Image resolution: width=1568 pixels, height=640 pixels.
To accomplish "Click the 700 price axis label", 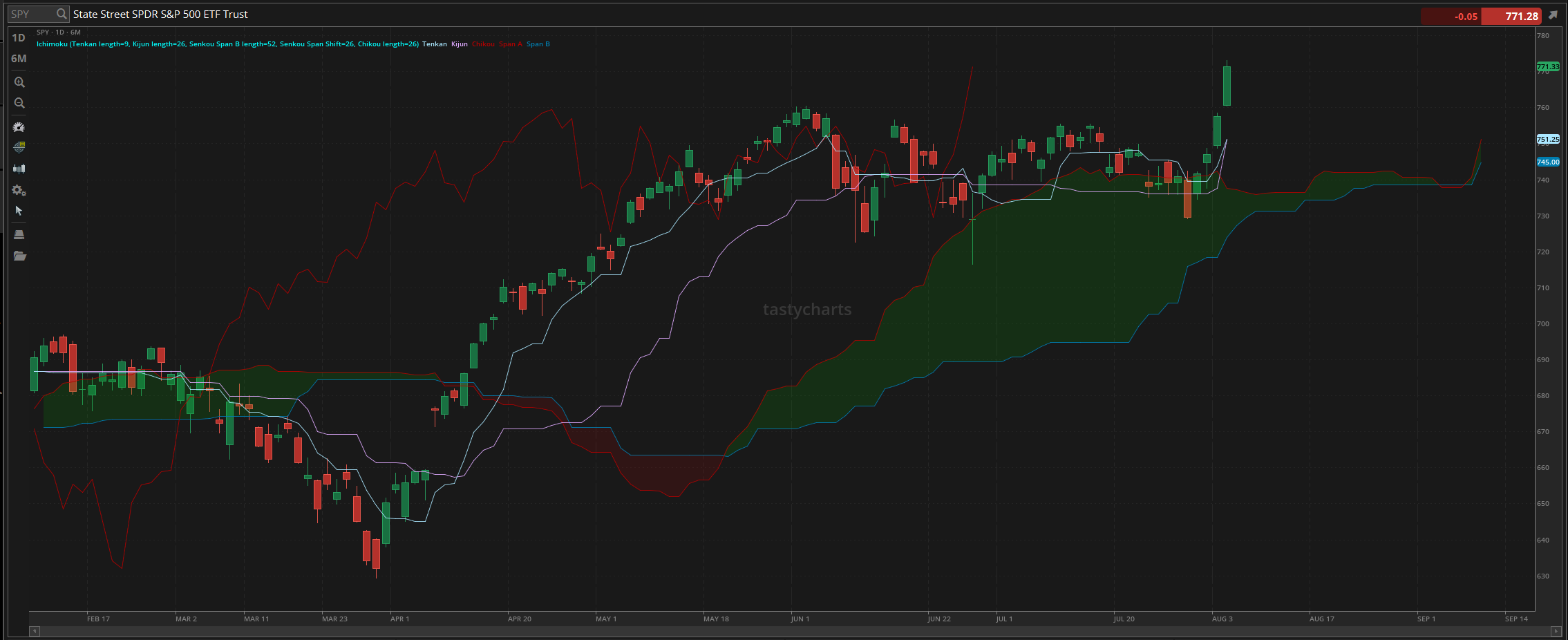I will coord(1543,324).
